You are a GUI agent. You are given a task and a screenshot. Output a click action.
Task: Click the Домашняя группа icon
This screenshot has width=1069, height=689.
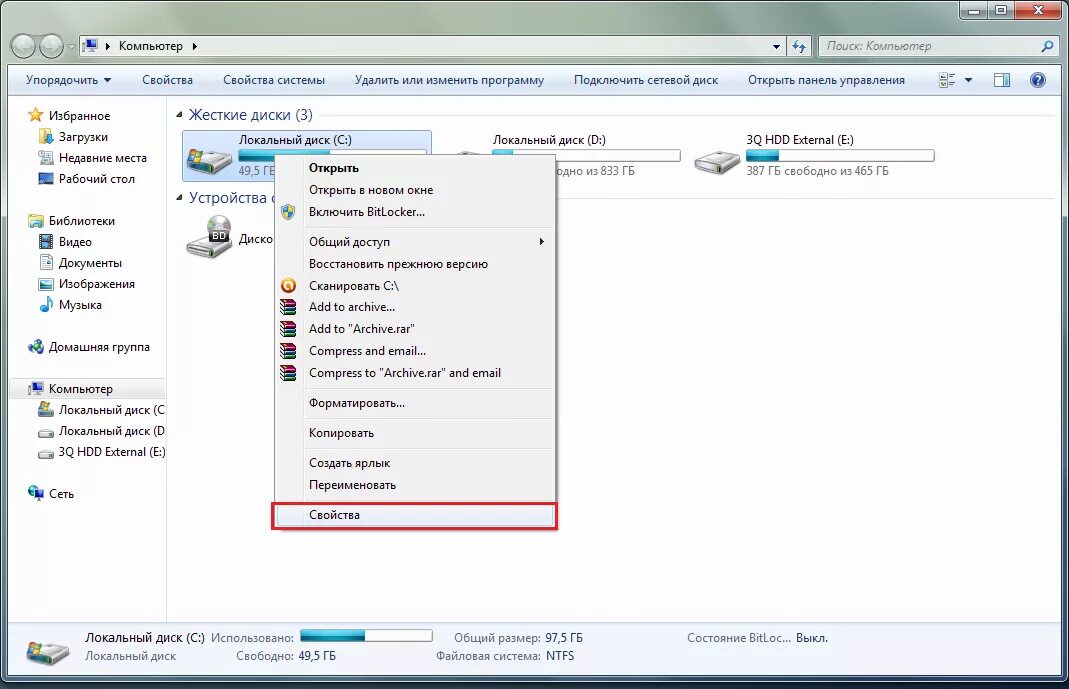click(35, 347)
